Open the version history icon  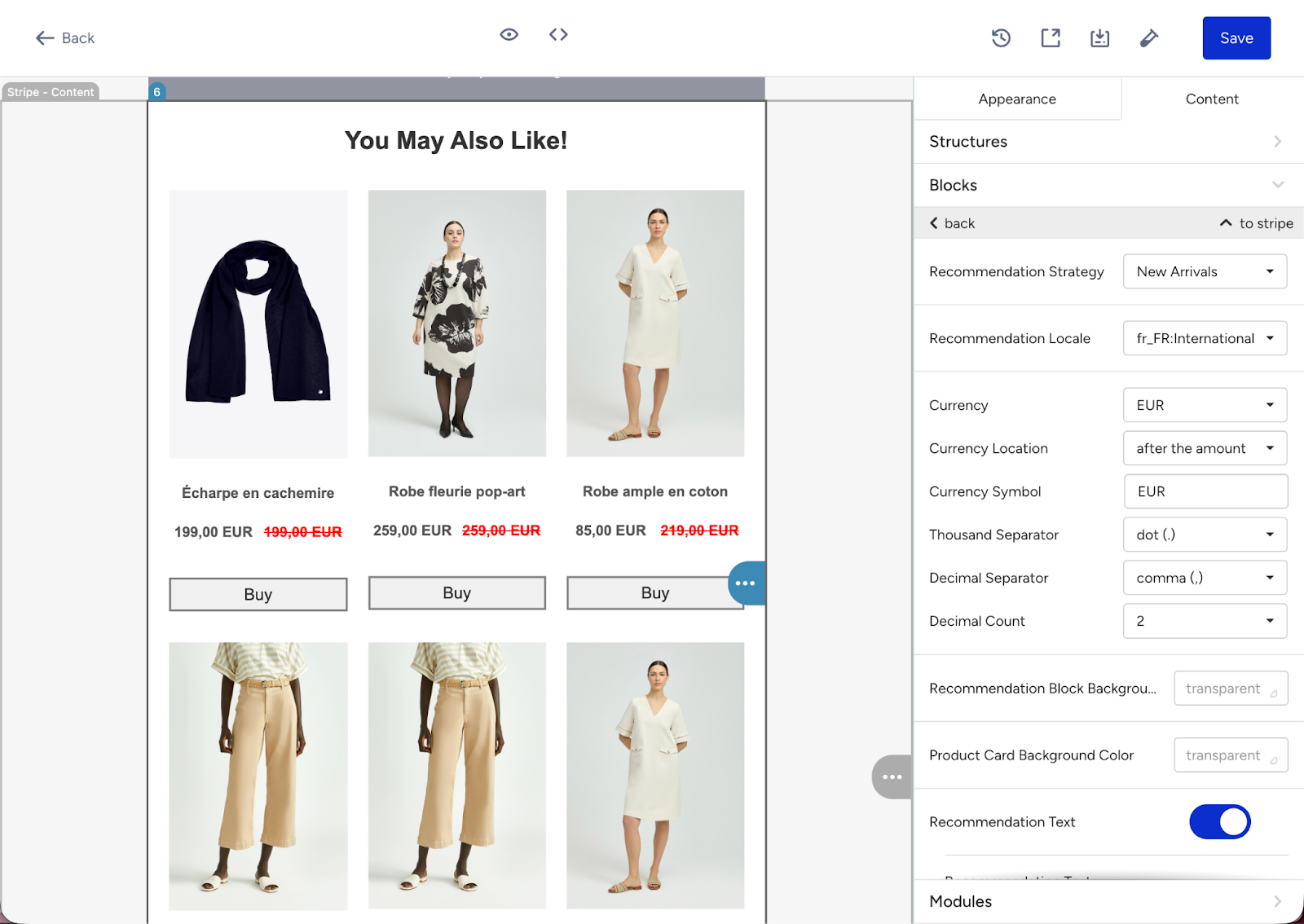click(1001, 37)
